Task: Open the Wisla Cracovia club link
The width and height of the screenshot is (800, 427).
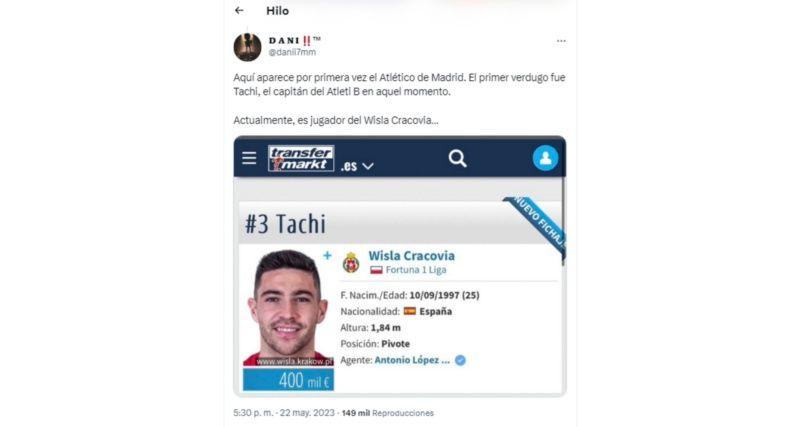Action: [x=411, y=256]
